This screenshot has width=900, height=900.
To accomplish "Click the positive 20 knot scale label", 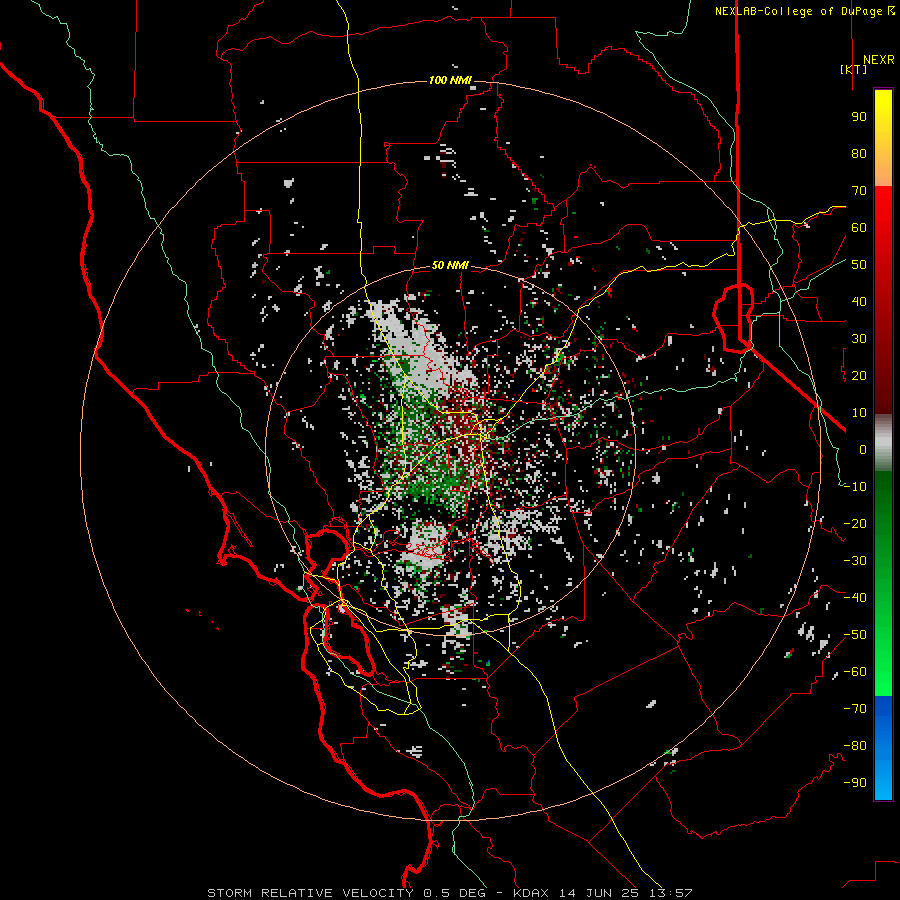I will pos(859,376).
